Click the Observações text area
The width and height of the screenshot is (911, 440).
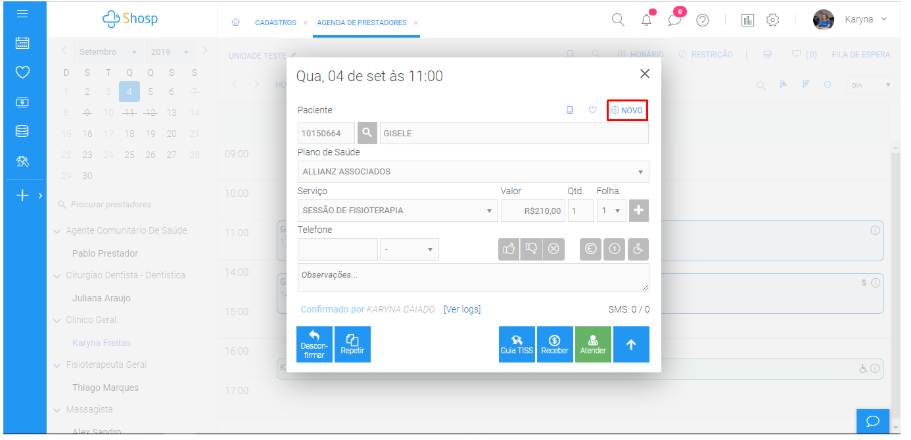tap(474, 277)
